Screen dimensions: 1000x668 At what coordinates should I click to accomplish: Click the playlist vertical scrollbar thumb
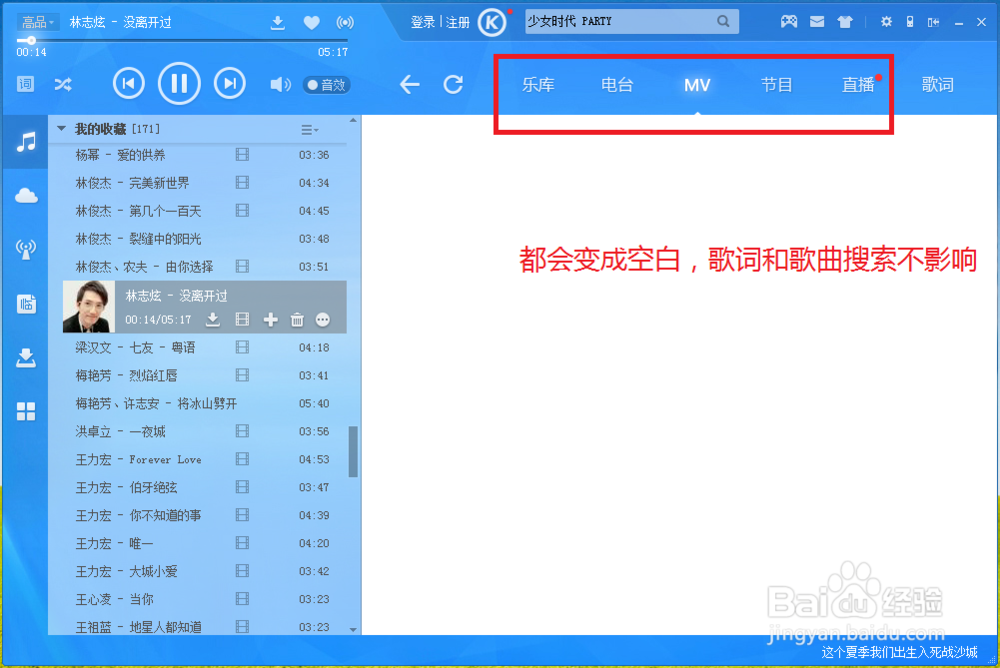pos(353,452)
